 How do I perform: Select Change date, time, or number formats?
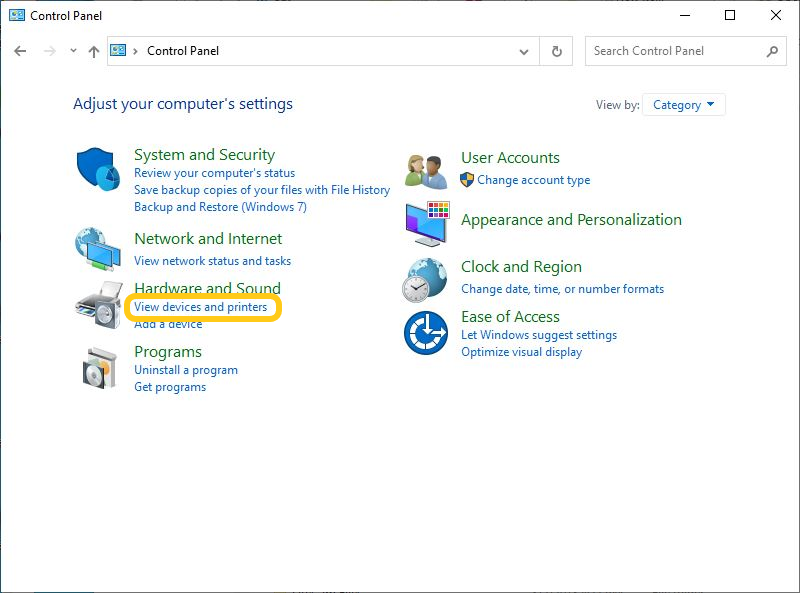pos(563,289)
